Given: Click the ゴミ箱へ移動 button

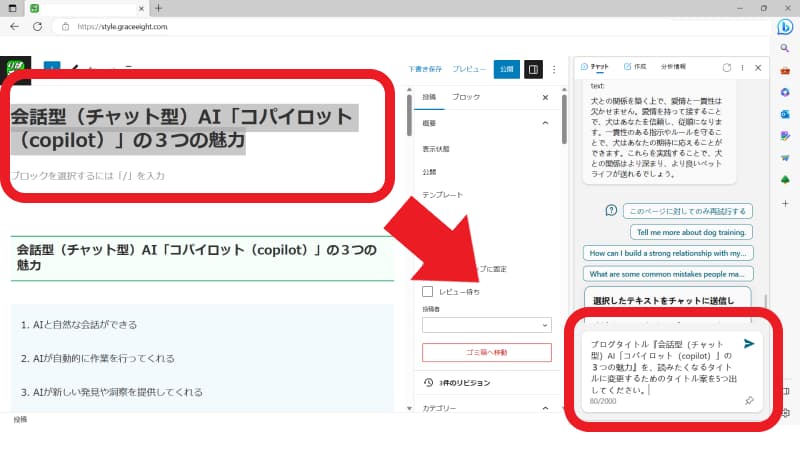Looking at the screenshot, I should coord(487,352).
